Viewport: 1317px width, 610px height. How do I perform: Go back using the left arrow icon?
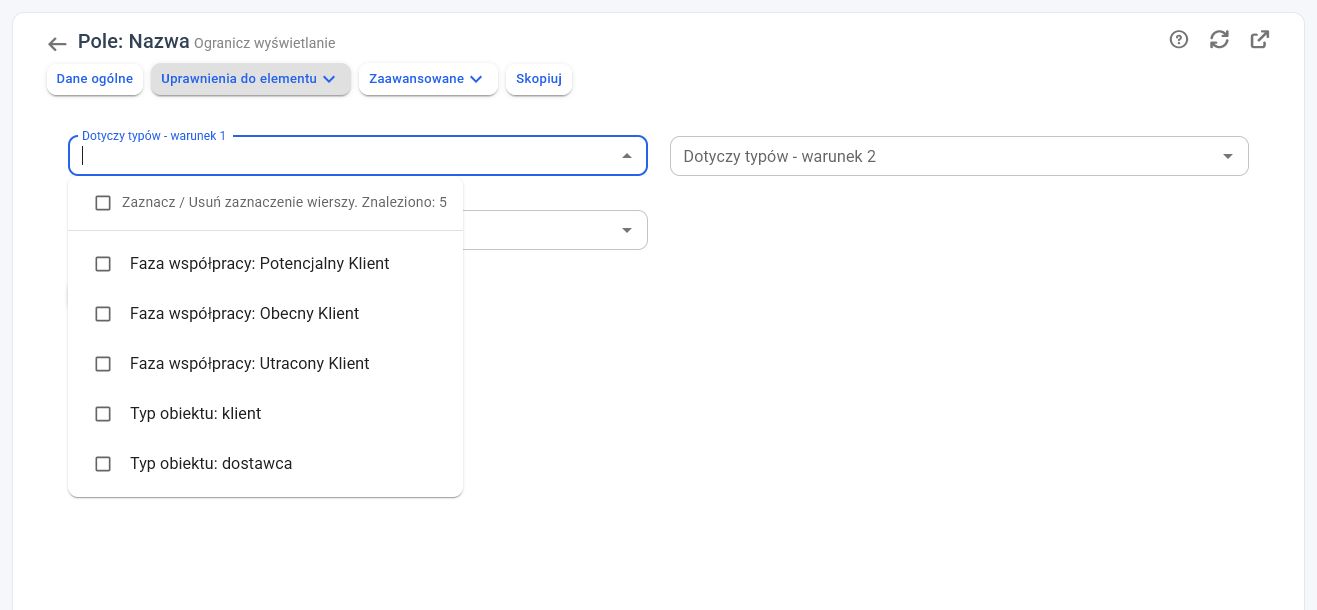click(57, 44)
